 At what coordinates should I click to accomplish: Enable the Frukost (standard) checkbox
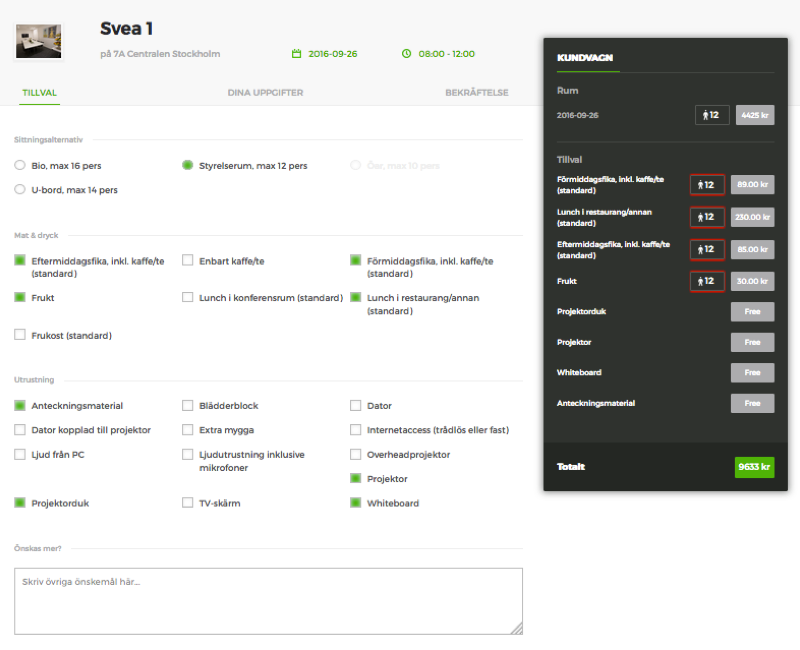[20, 335]
